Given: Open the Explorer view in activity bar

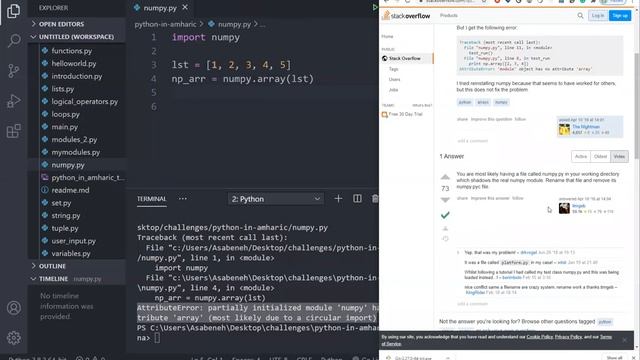Looking at the screenshot, I should 13,11.
